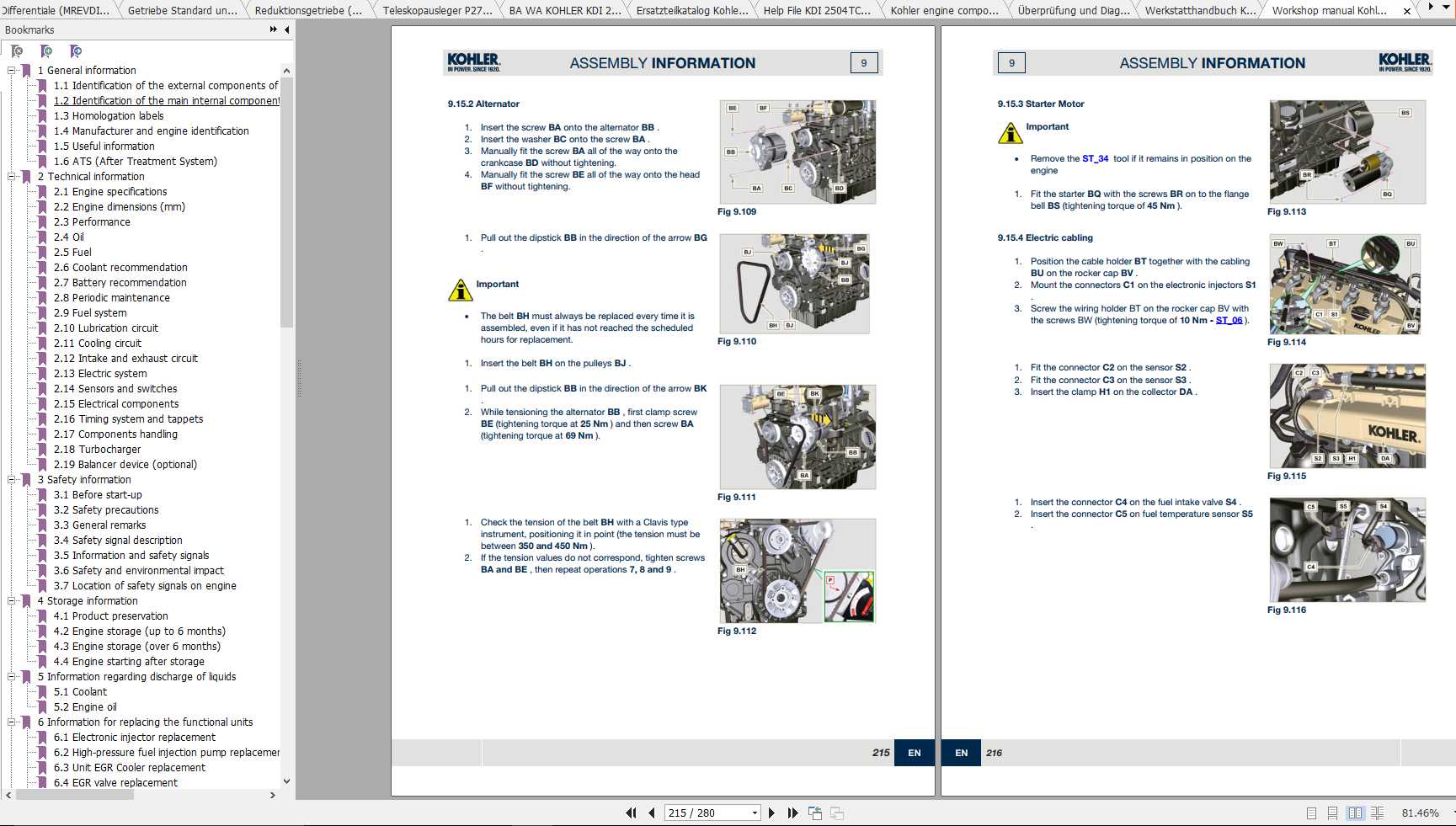Open bookmark 2.18 Turbocharger
1456x826 pixels.
pos(97,450)
